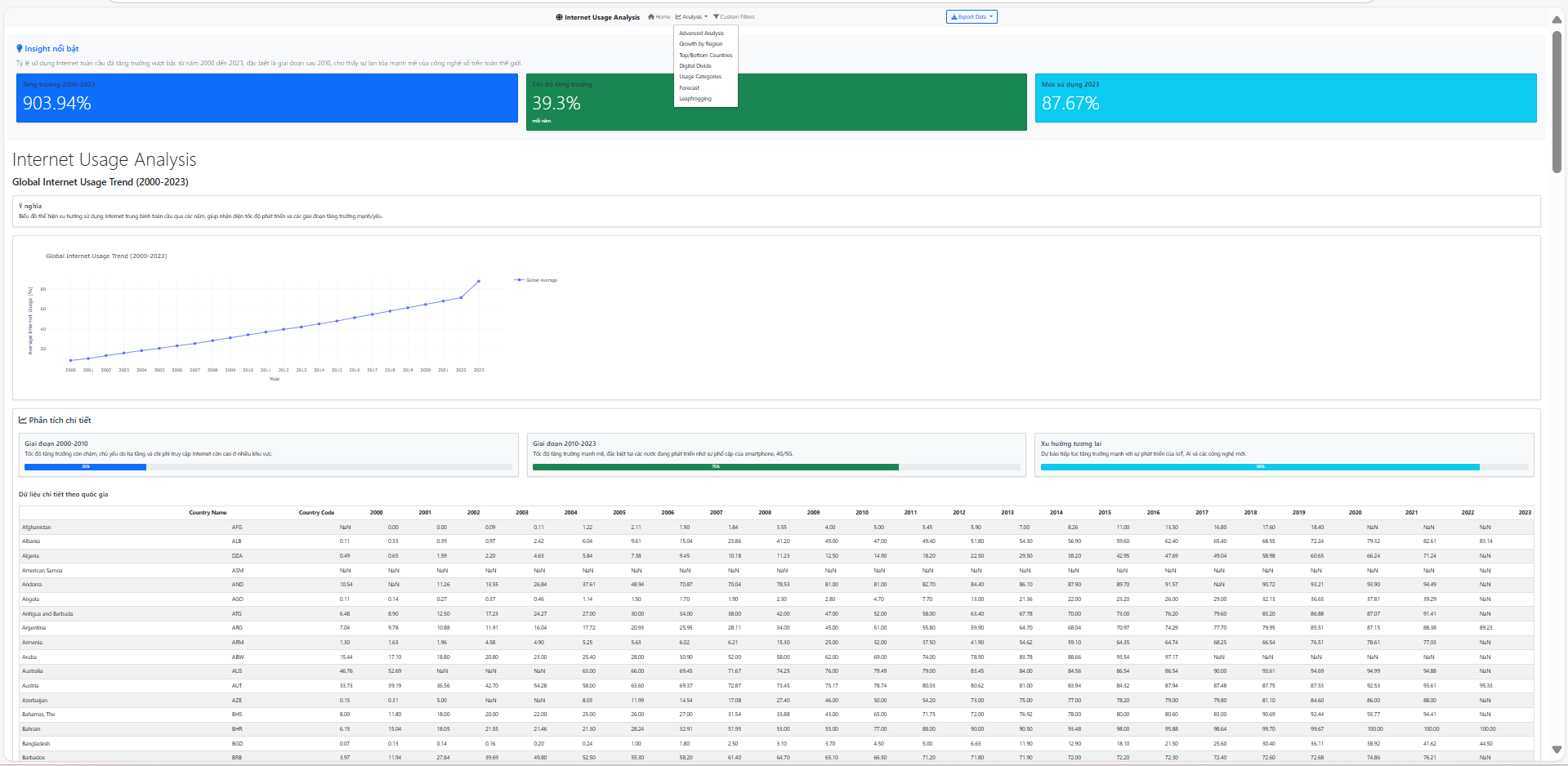
Task: Go to the Home link
Action: click(659, 16)
